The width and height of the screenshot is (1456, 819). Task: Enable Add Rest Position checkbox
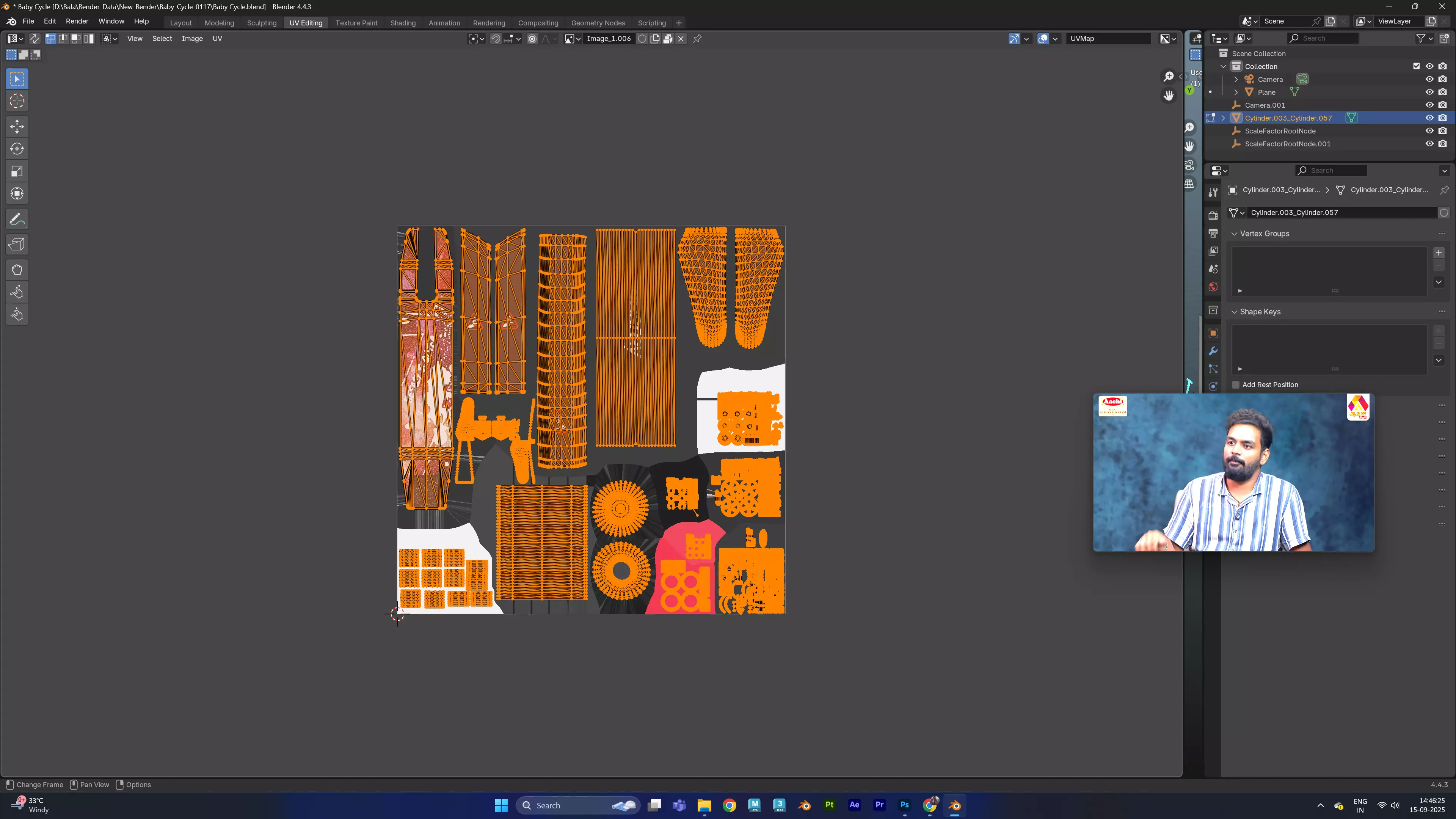1236,385
